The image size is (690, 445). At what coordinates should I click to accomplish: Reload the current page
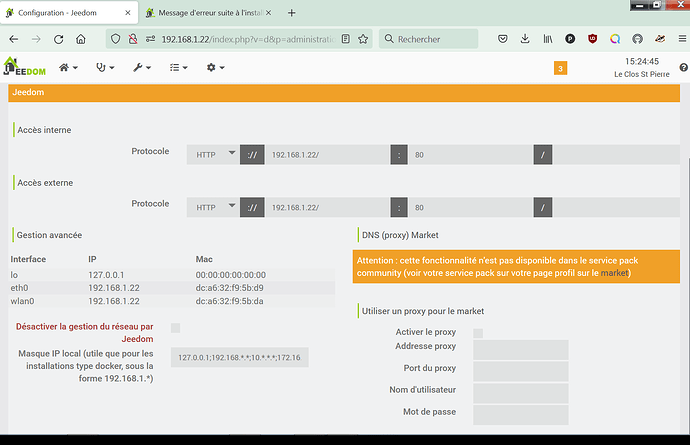click(59, 39)
